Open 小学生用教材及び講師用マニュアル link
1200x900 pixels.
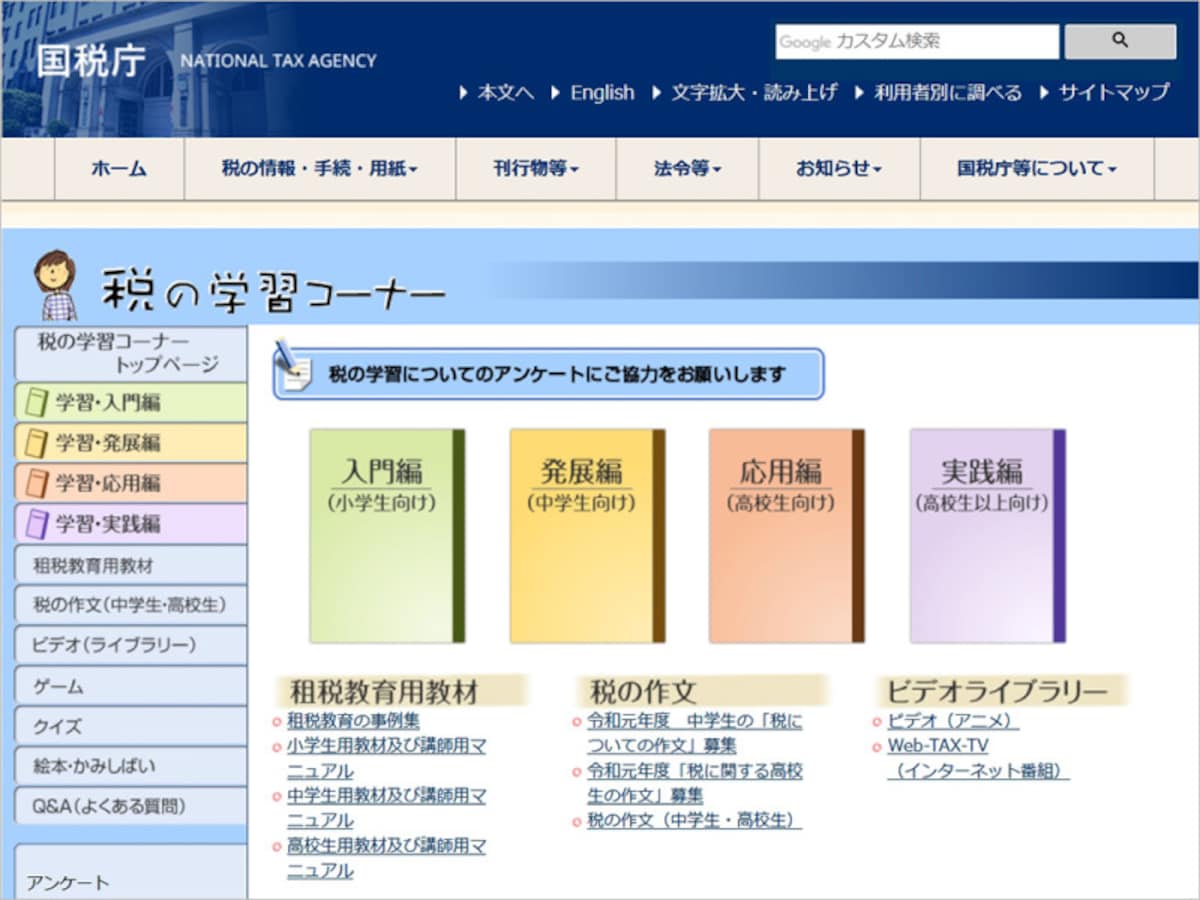[x=386, y=758]
